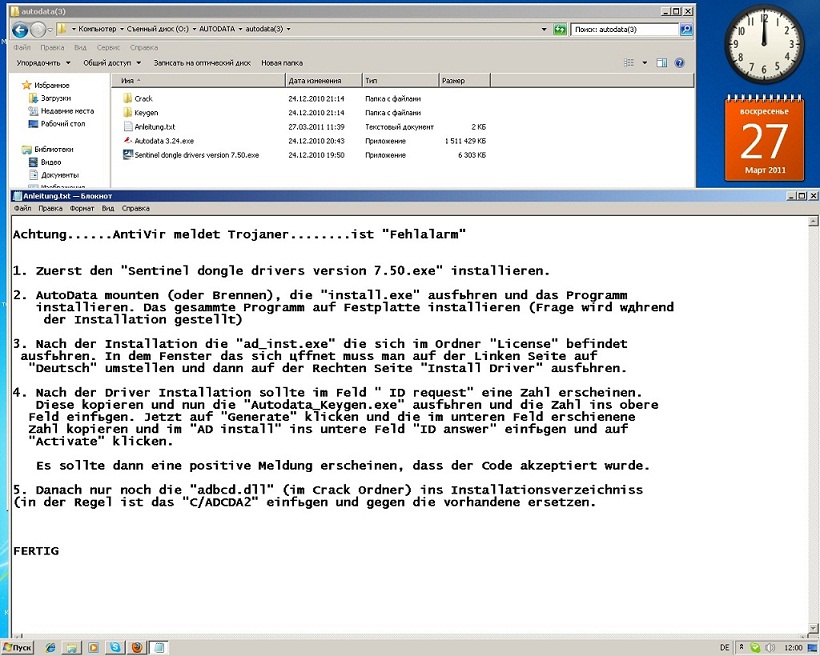This screenshot has width=820, height=656.
Task: Click the refresh button beside the address bar
Action: coord(560,29)
